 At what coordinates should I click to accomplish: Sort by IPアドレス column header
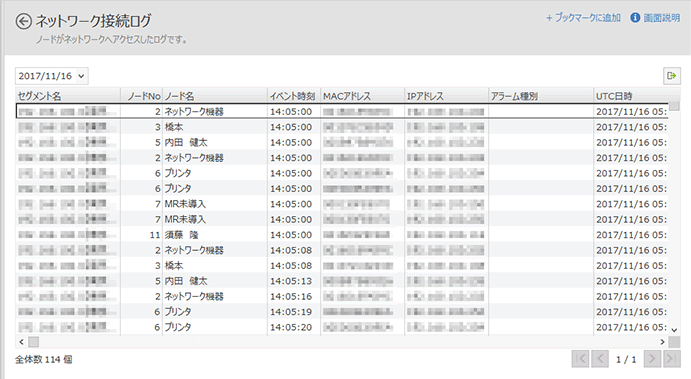[446, 96]
